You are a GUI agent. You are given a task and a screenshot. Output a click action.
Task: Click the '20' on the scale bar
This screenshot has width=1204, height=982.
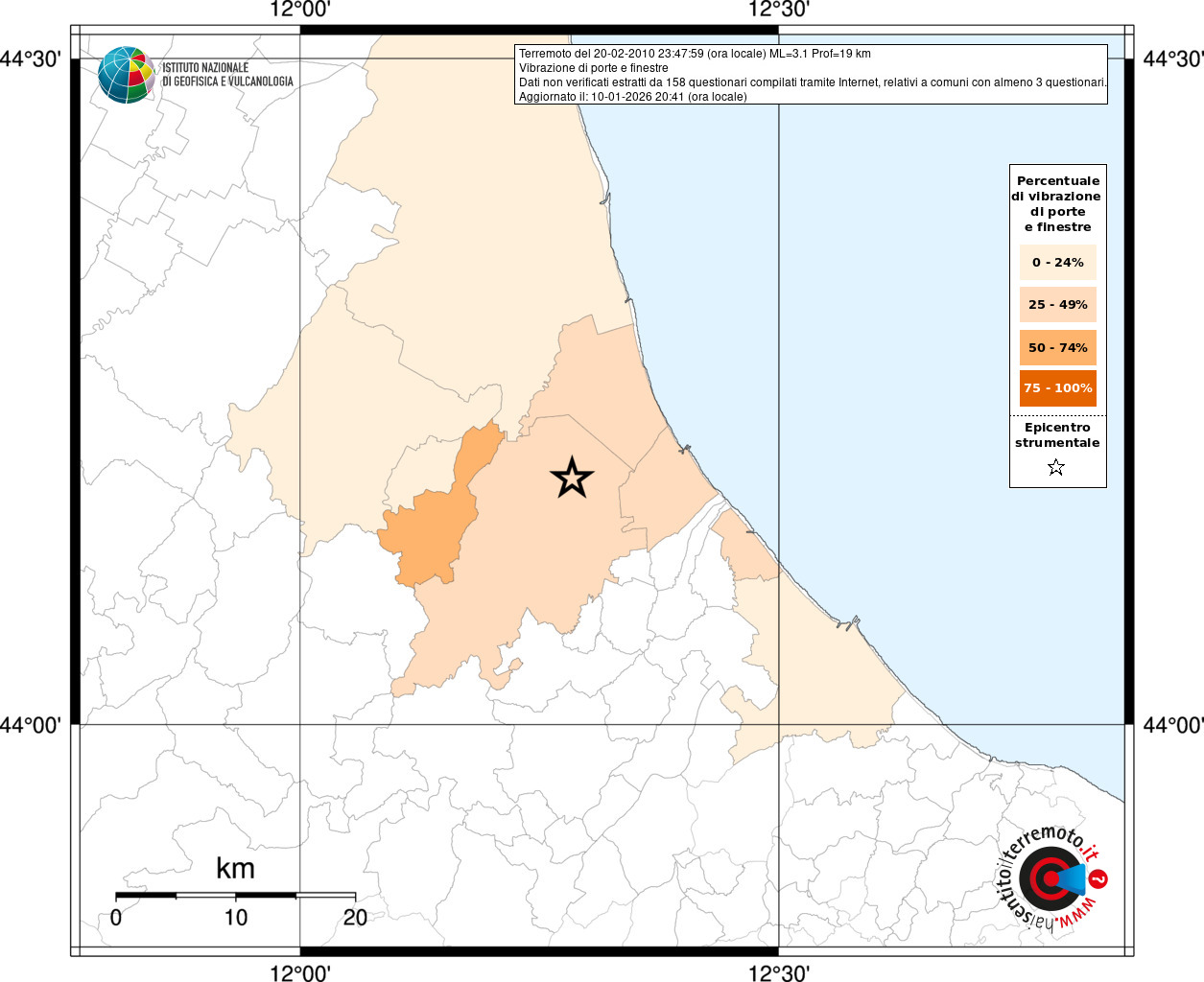355,918
